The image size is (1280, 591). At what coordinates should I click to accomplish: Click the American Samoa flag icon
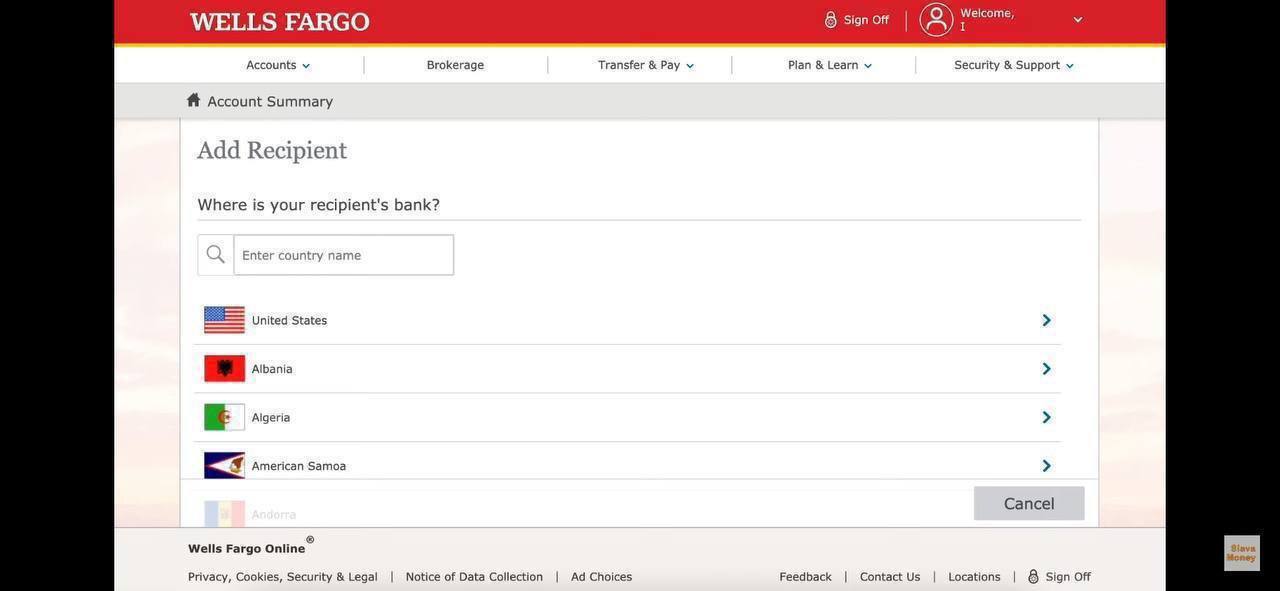tap(224, 466)
